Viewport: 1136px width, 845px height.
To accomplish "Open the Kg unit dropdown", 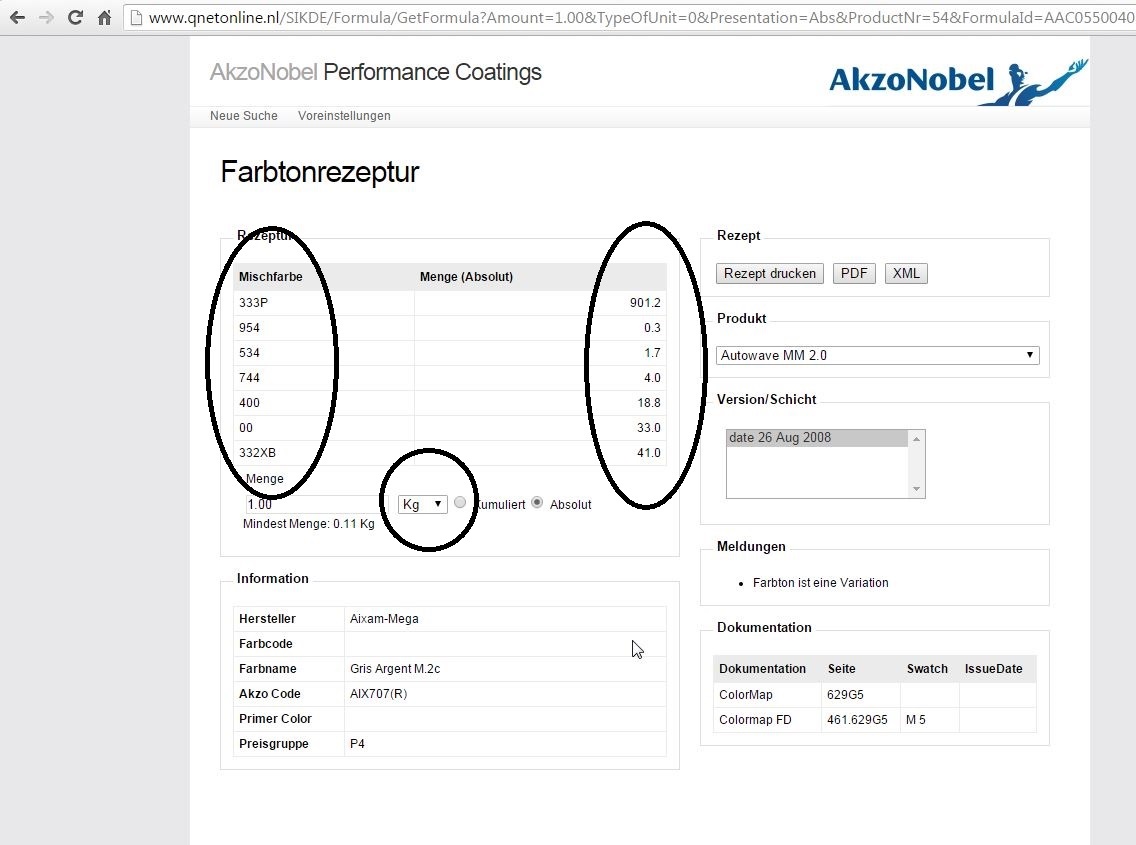I will [422, 504].
